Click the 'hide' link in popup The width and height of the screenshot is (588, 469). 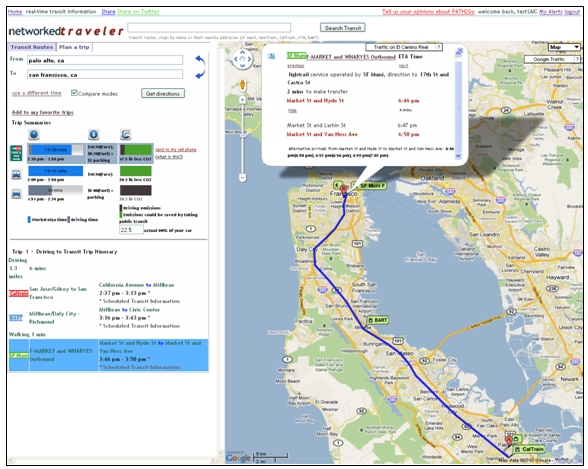292,111
